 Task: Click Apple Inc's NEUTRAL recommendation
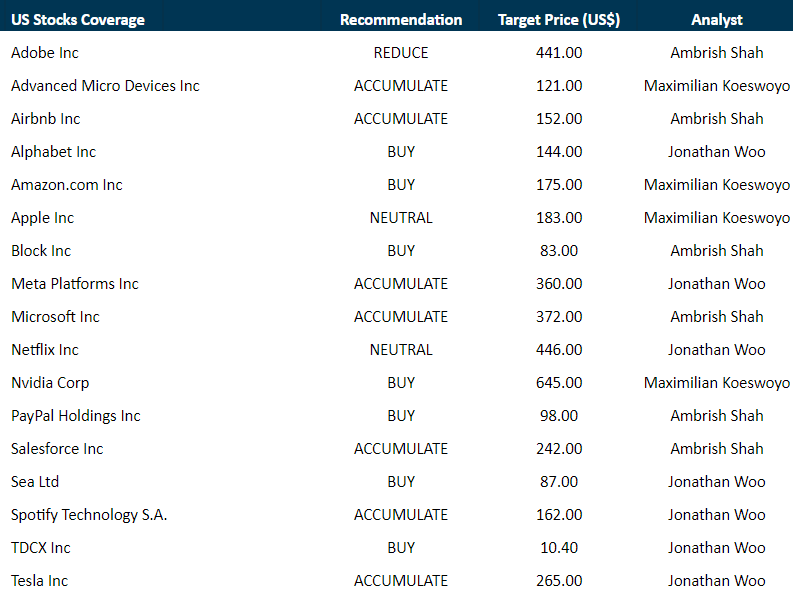[401, 217]
